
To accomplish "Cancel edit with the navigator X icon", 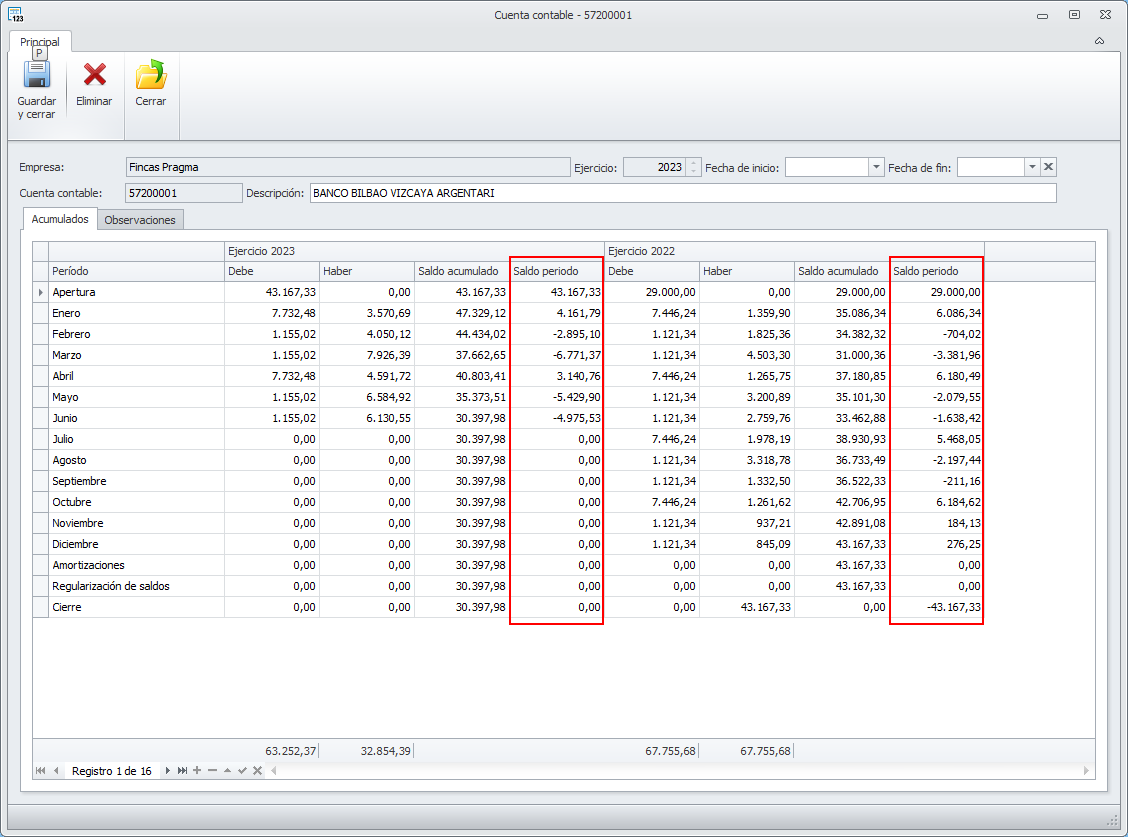I will (x=257, y=771).
